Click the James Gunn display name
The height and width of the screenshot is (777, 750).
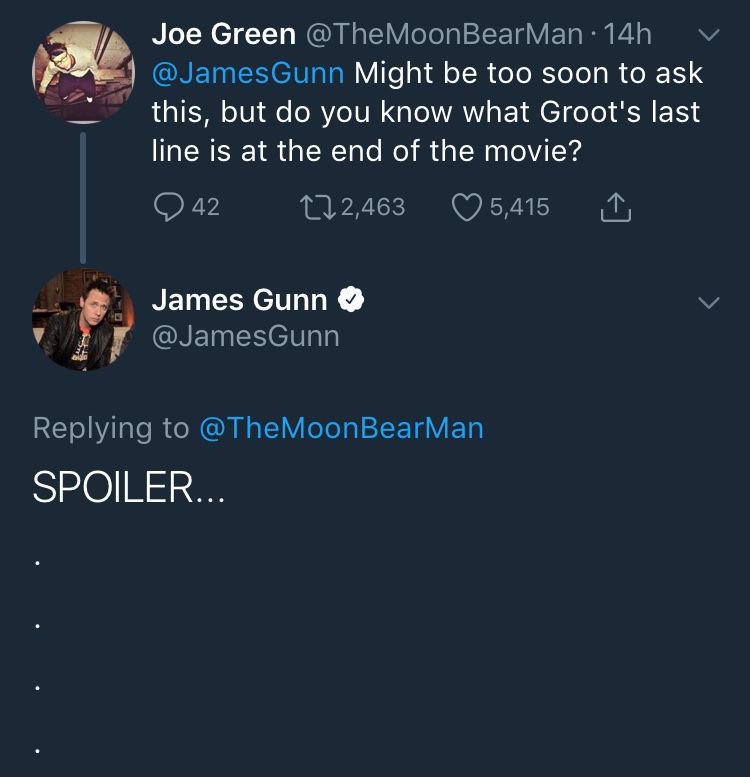pyautogui.click(x=239, y=300)
